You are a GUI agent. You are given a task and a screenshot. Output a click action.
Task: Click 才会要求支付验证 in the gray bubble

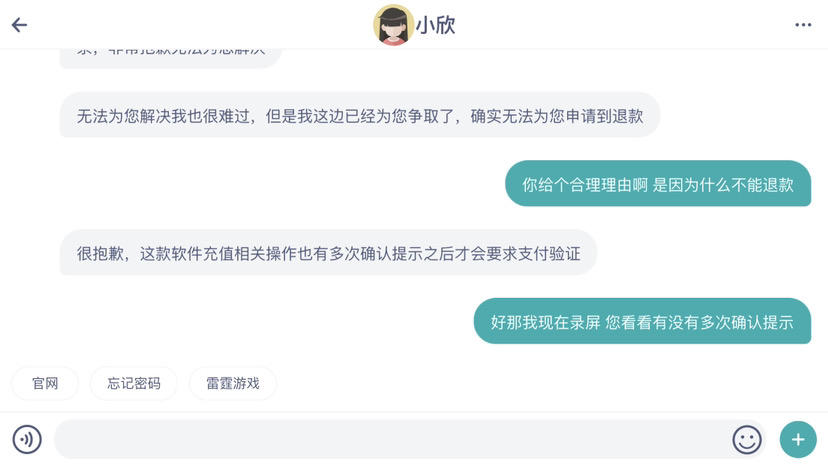pos(517,253)
